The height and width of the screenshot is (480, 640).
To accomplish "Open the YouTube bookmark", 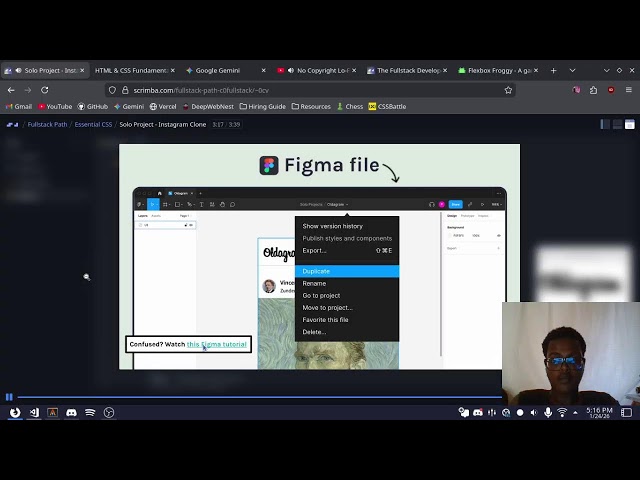I will point(55,107).
